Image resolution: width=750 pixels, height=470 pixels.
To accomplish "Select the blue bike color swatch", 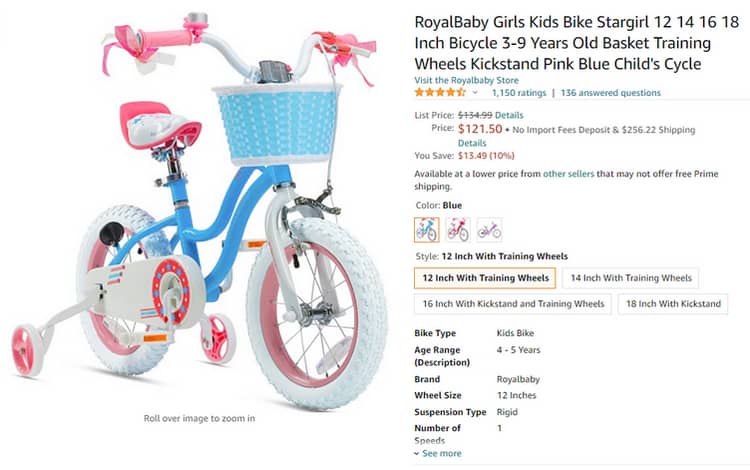I will coord(426,230).
